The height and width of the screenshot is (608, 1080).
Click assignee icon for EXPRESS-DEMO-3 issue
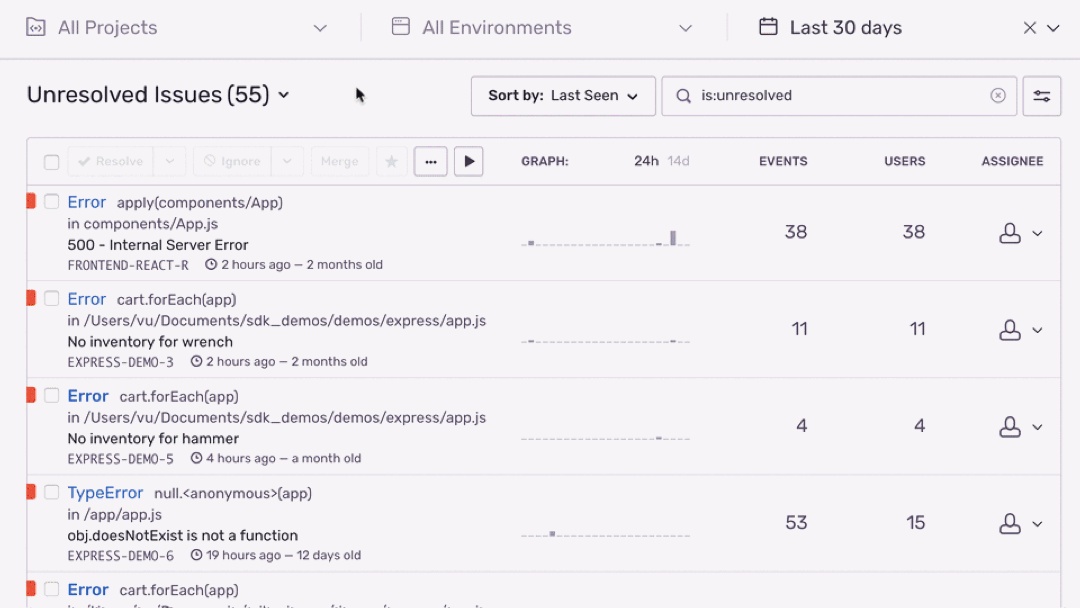click(1010, 330)
